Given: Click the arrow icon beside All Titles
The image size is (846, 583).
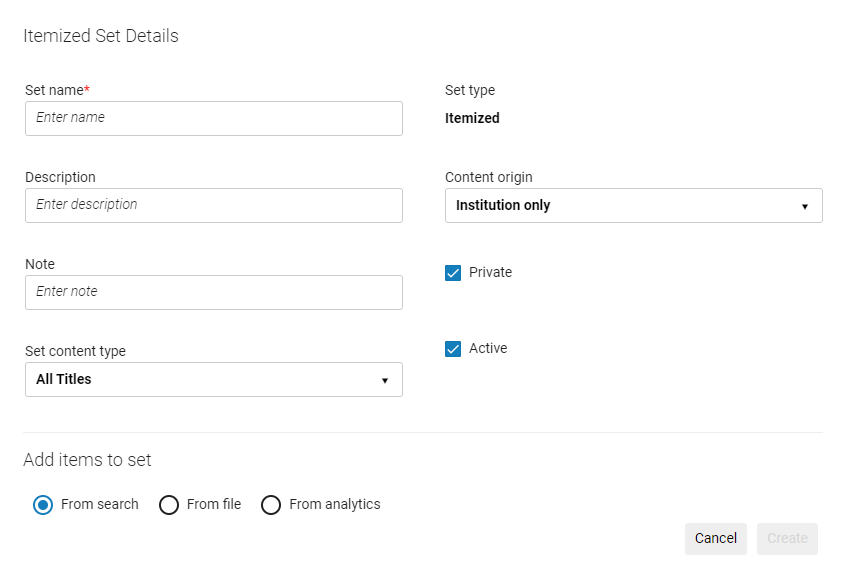Looking at the screenshot, I should [384, 380].
